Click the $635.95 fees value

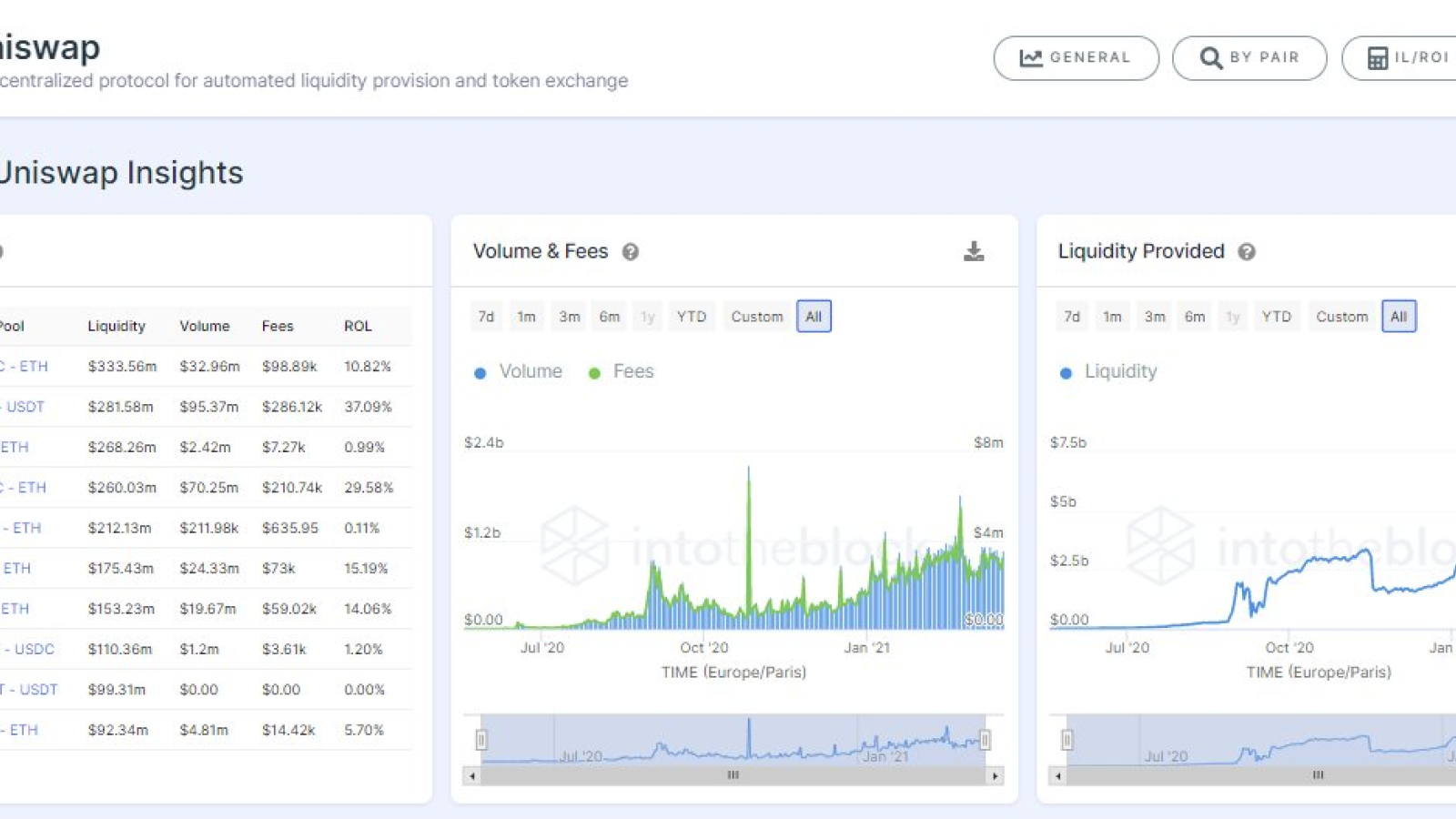click(290, 528)
